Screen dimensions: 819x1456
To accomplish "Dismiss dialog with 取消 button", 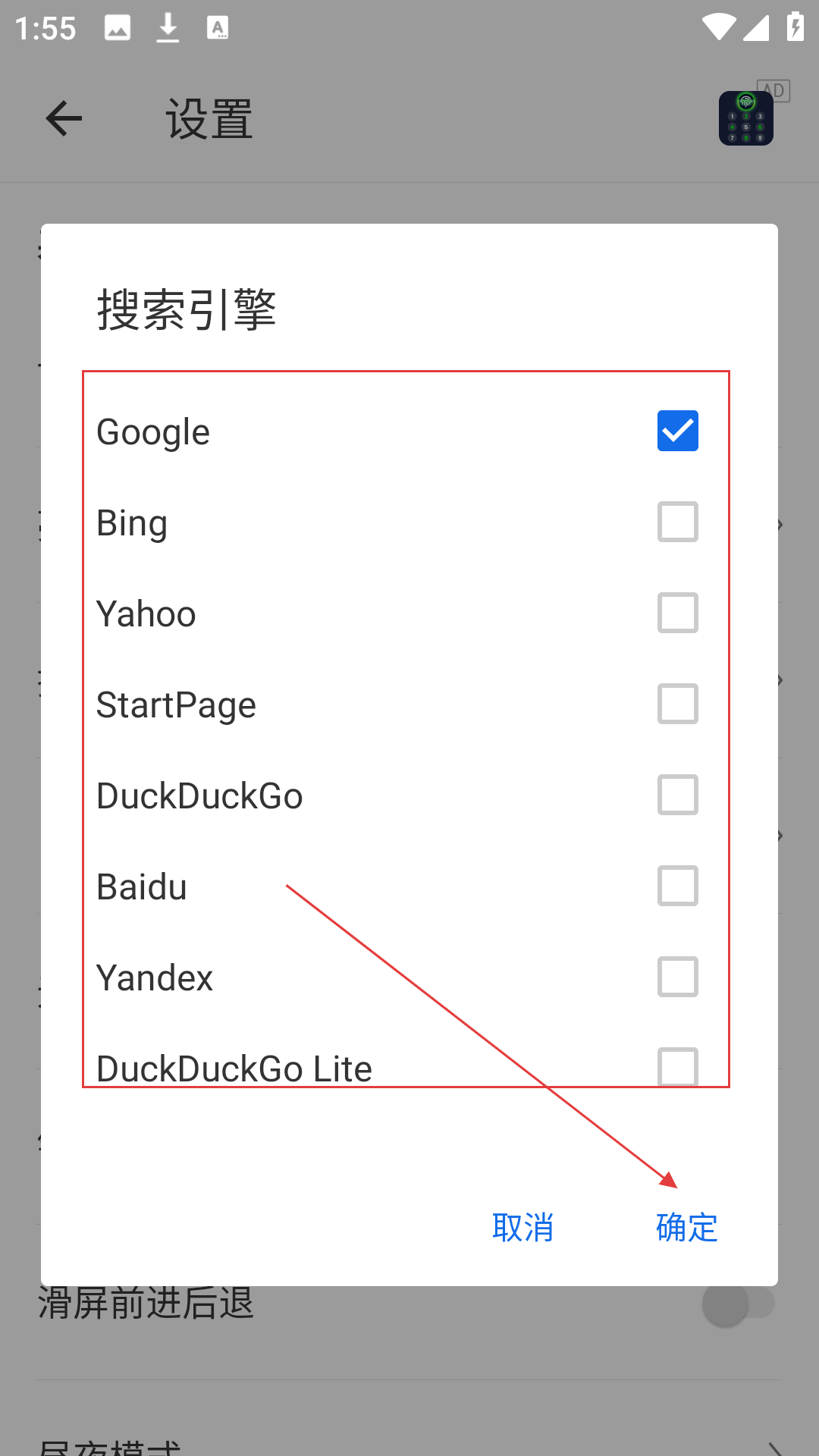I will click(x=523, y=1227).
